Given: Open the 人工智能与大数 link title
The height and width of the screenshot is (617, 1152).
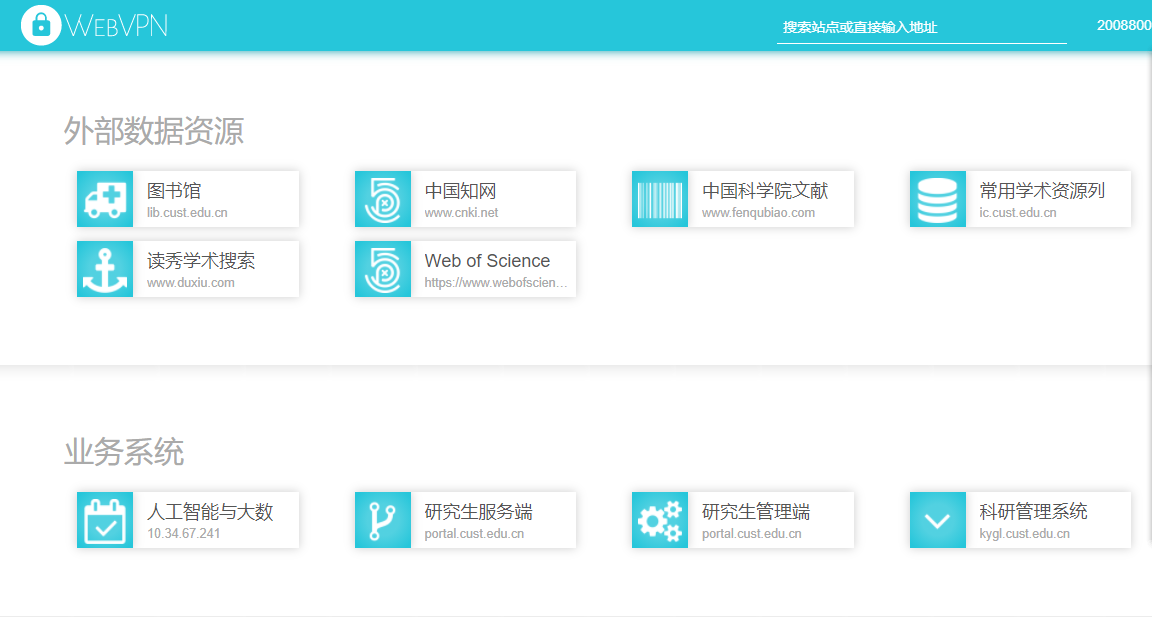Looking at the screenshot, I should 210,512.
